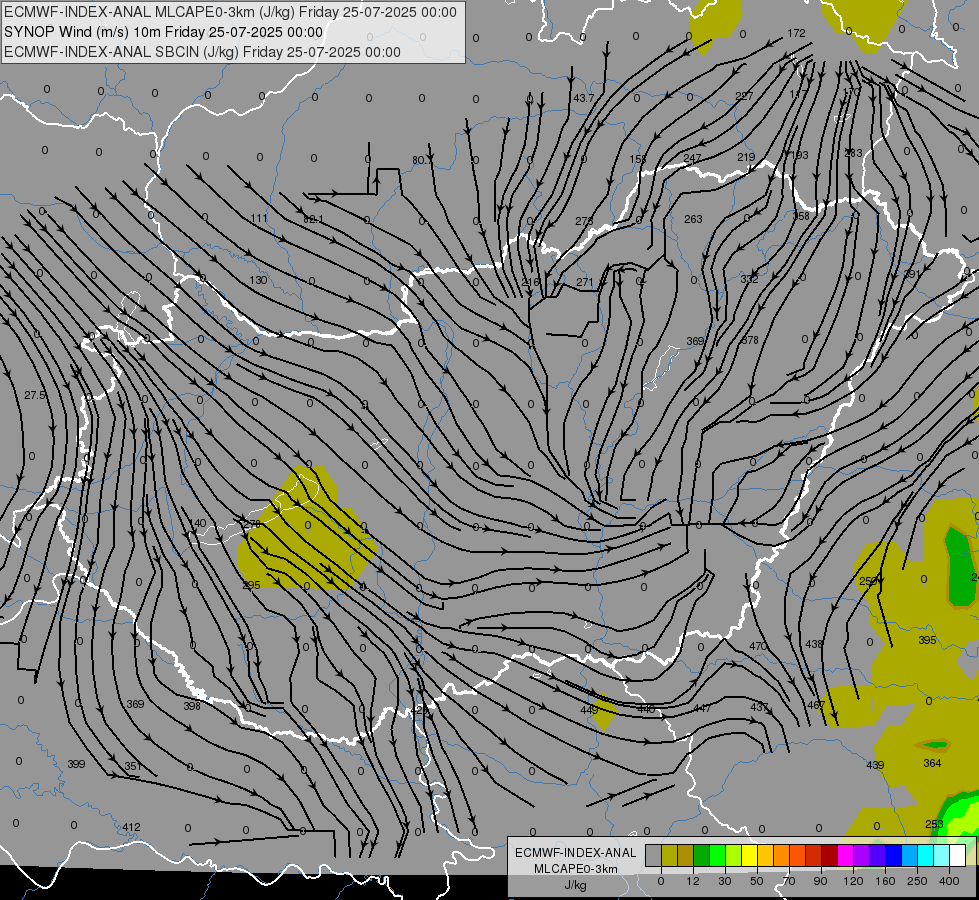
Task: Click the map value 332
Action: (x=749, y=279)
